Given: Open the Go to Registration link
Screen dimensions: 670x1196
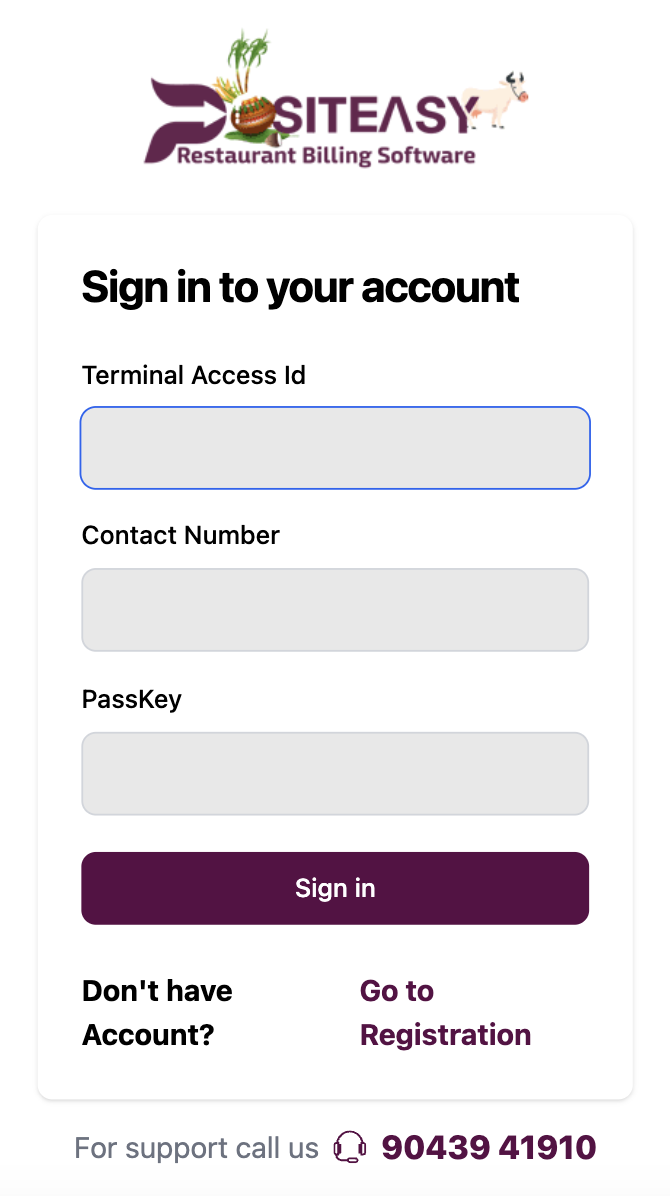Looking at the screenshot, I should pos(445,1012).
